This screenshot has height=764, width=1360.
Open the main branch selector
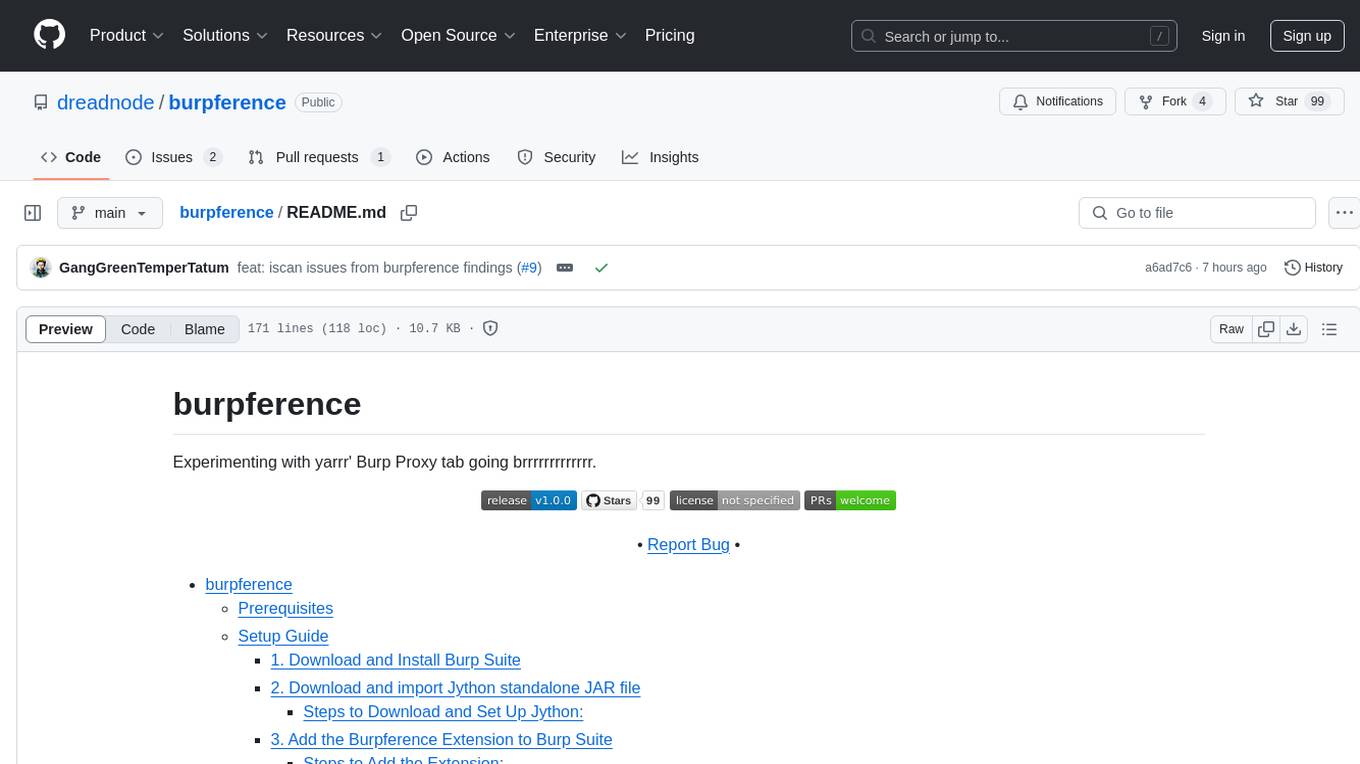coord(109,213)
